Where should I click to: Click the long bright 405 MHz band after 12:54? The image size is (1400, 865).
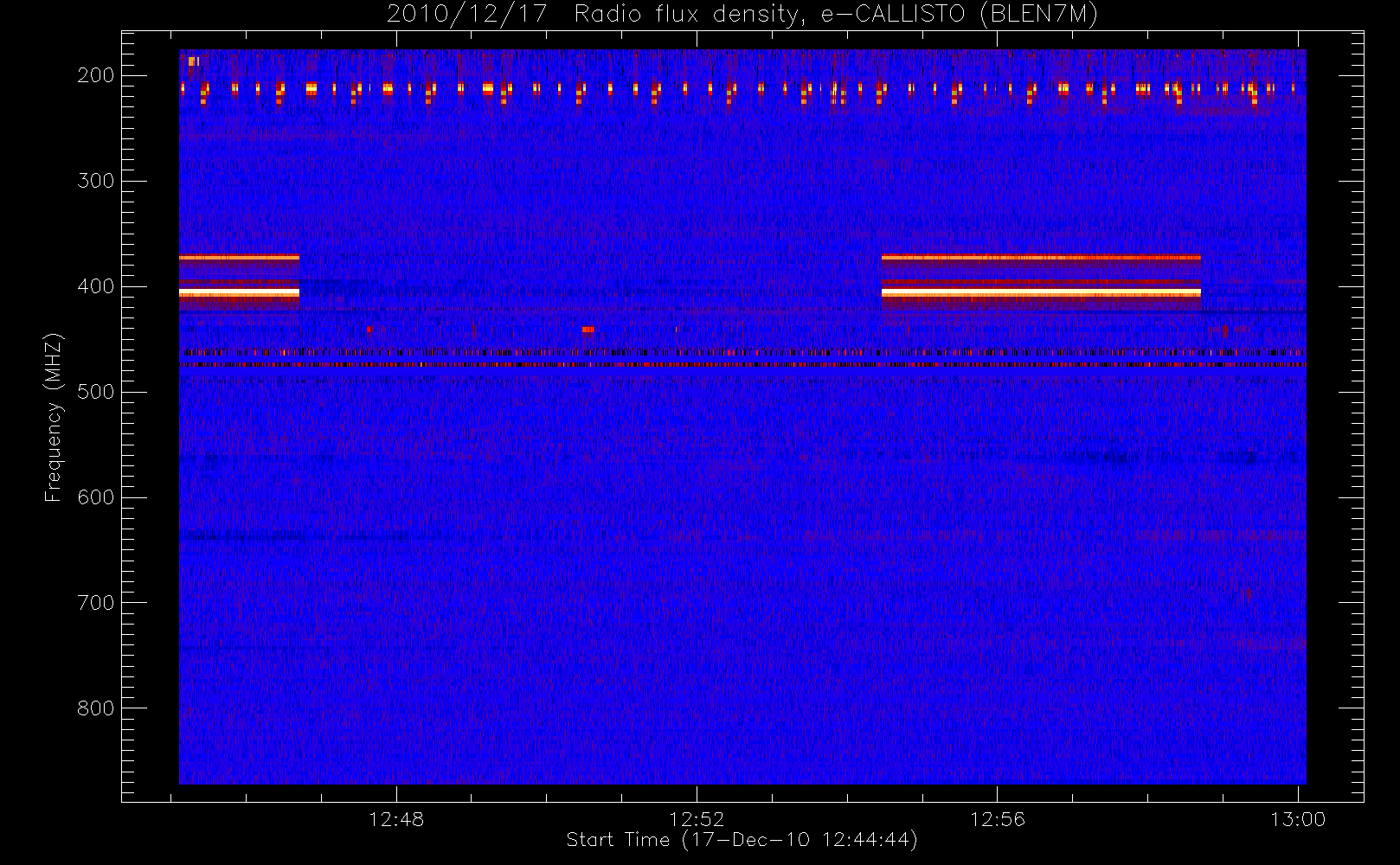click(x=1041, y=293)
